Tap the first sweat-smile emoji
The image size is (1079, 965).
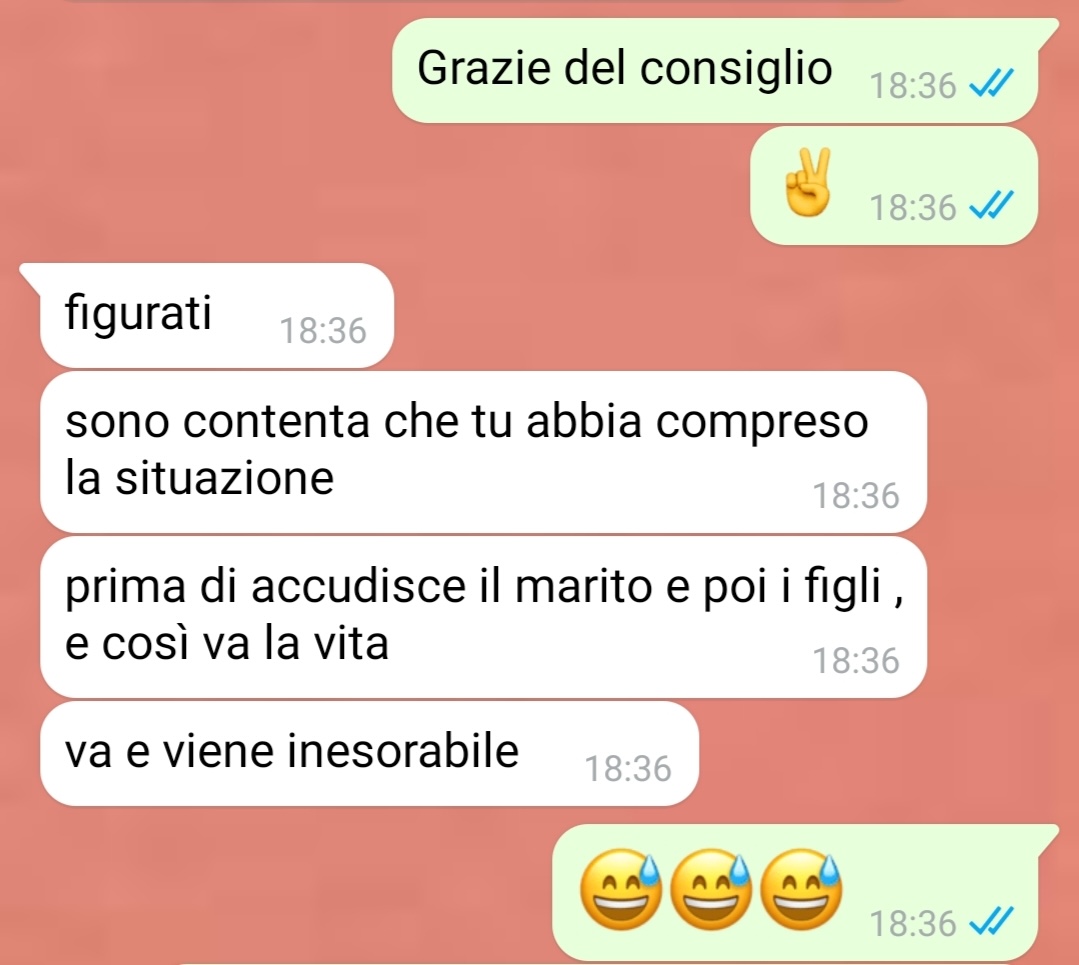[x=621, y=889]
